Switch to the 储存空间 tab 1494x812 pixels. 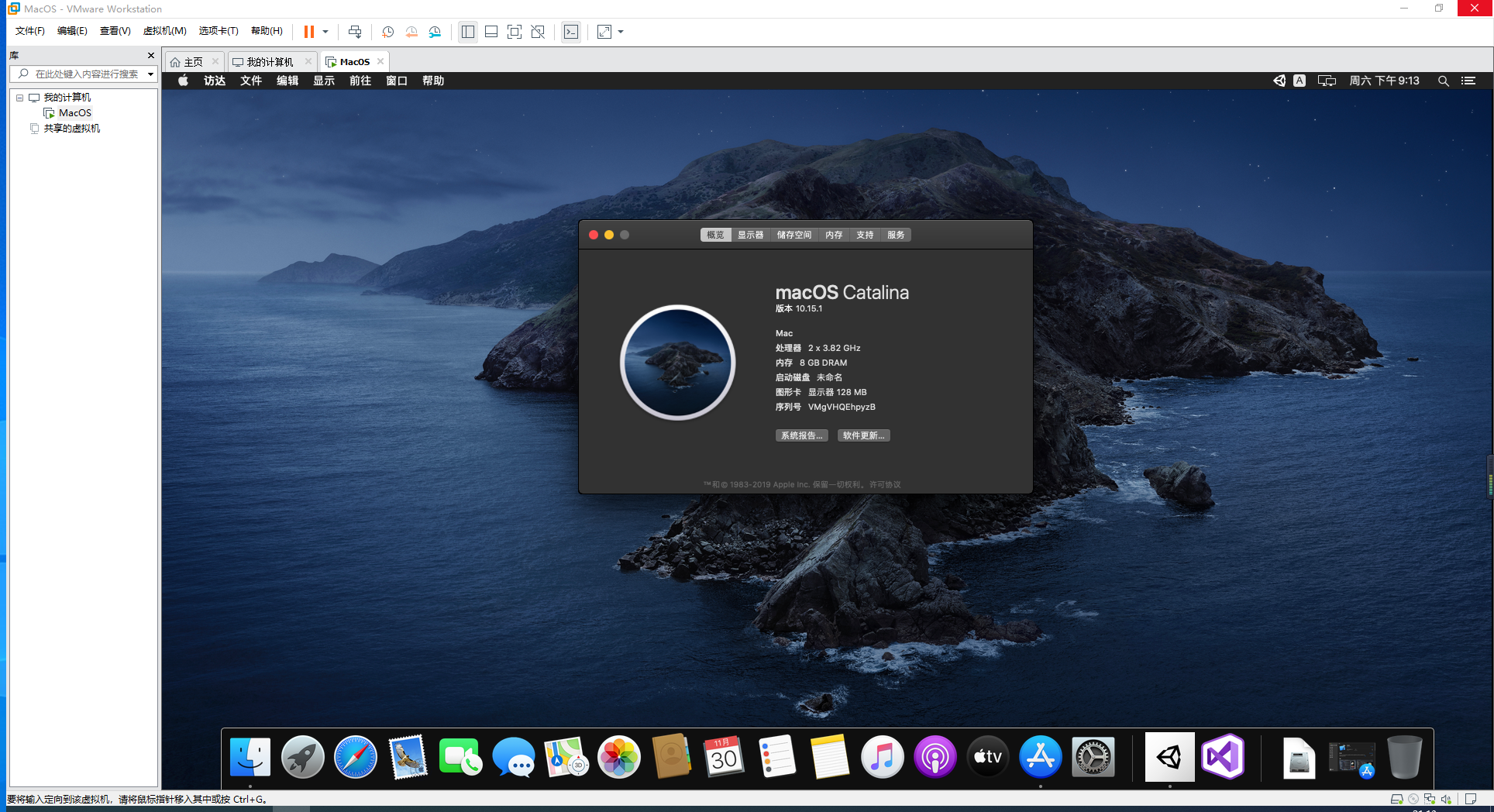(x=794, y=235)
